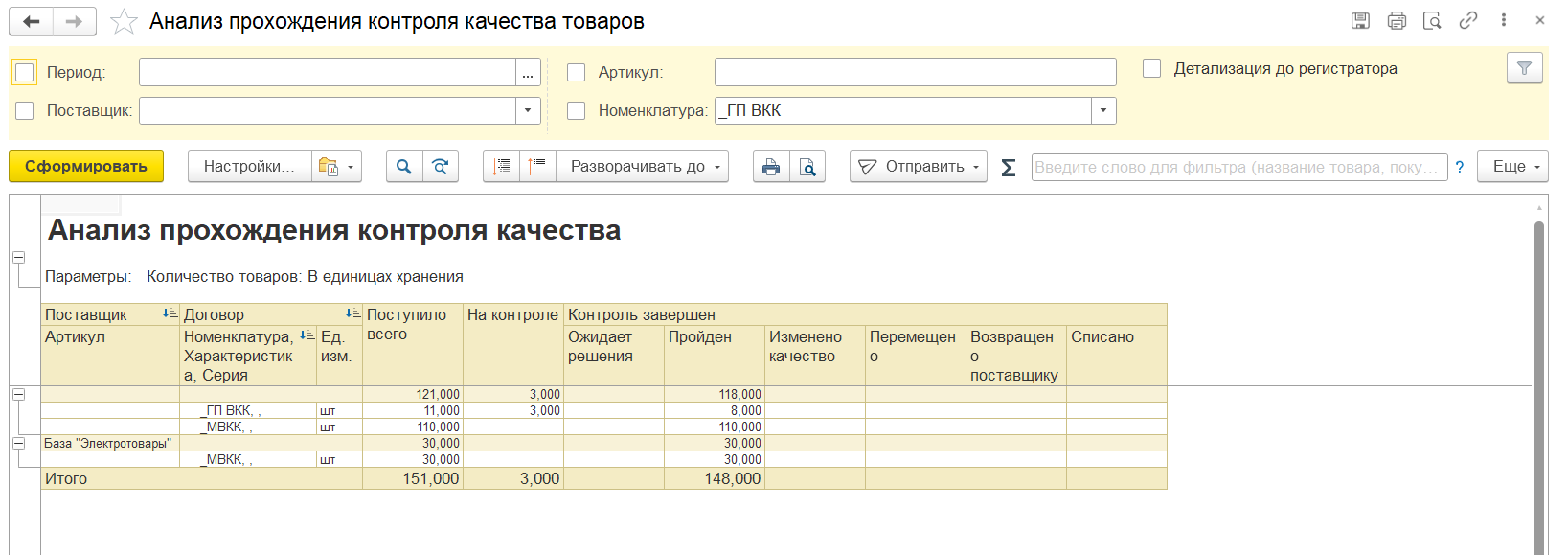Image resolution: width=1568 pixels, height=555 pixels.
Task: Close the report window
Action: click(1540, 20)
